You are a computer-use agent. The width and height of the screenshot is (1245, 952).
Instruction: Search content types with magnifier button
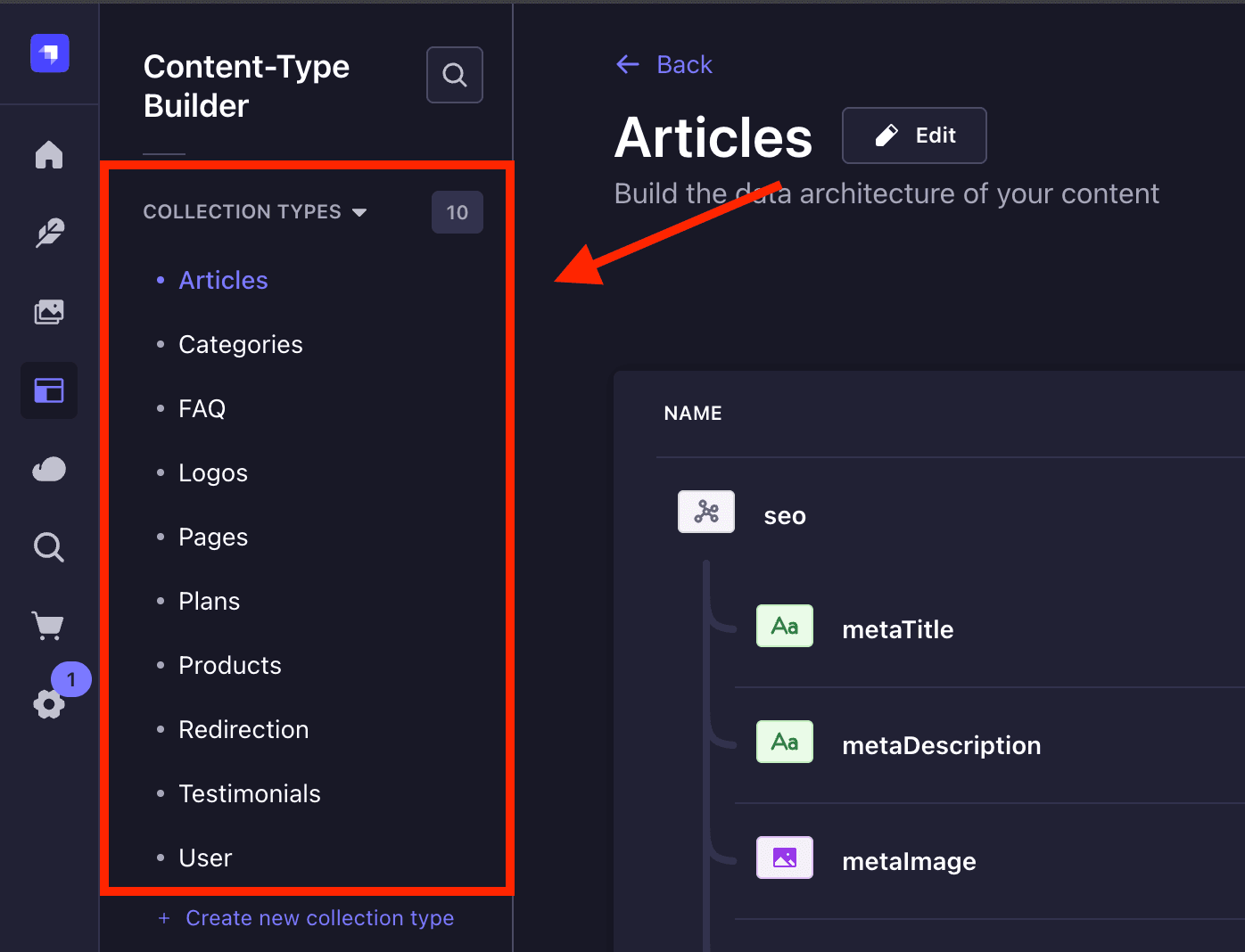455,75
